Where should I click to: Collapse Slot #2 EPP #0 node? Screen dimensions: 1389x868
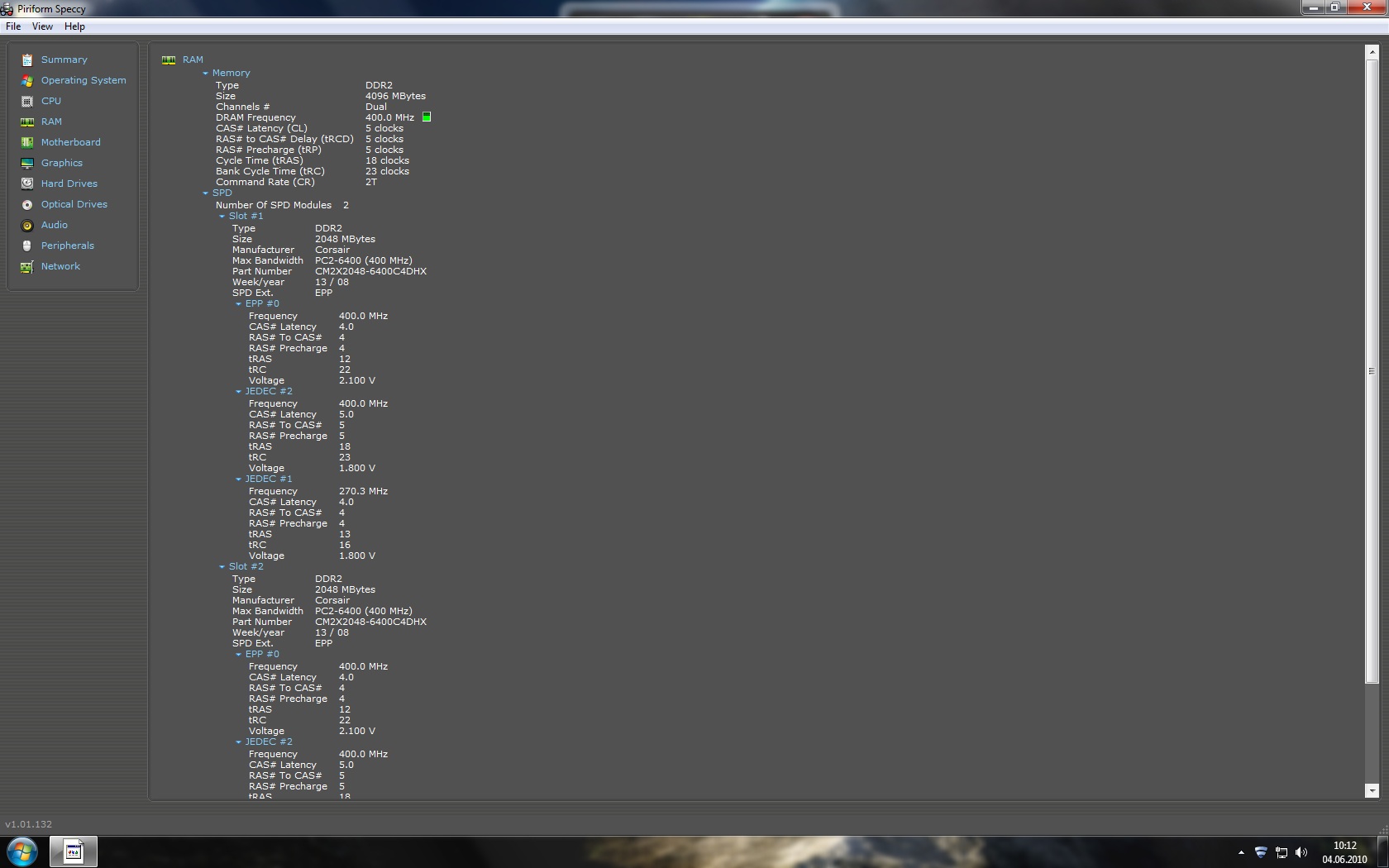tap(238, 655)
